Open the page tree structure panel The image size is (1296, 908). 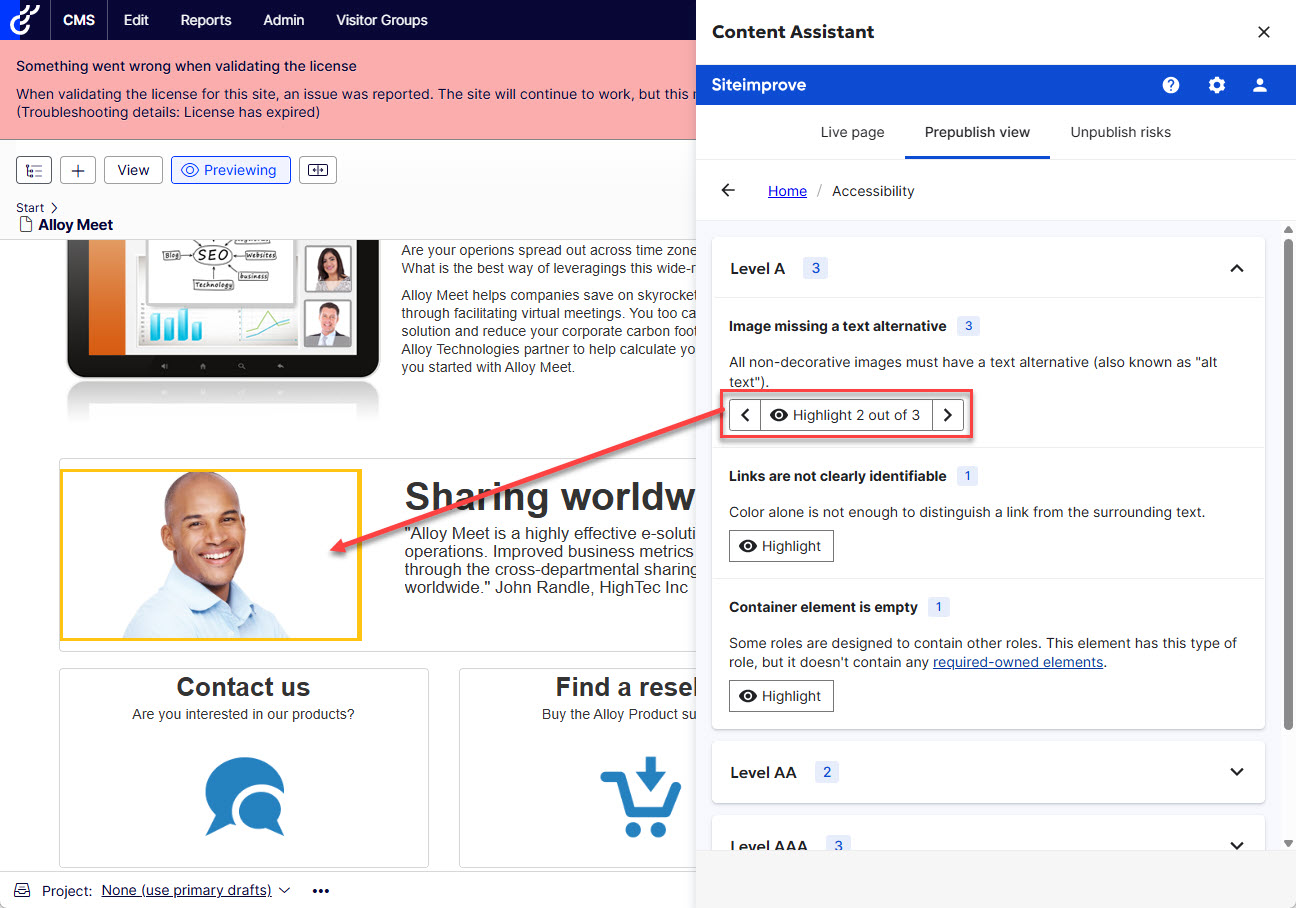tap(33, 169)
